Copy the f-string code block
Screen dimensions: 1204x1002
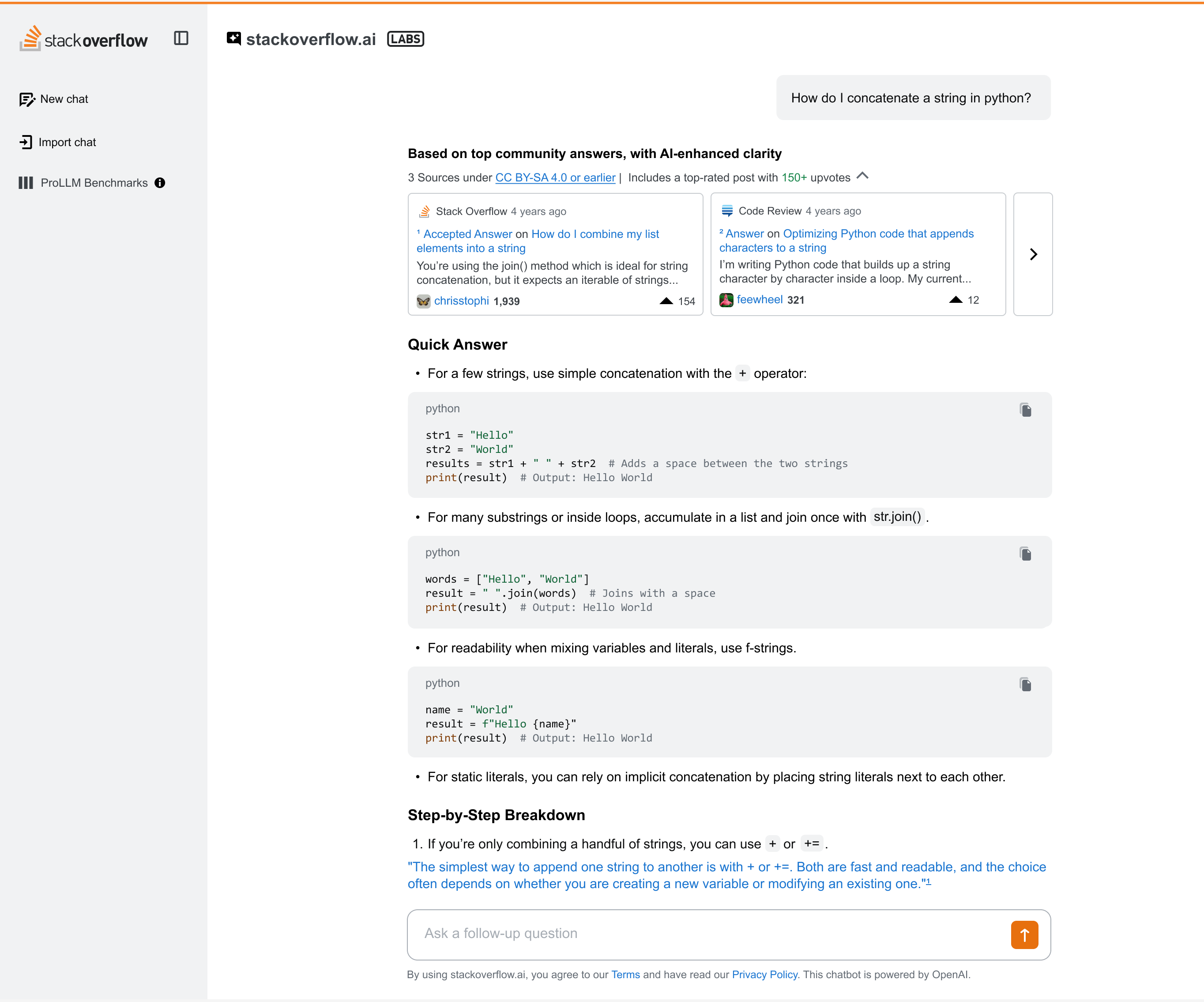point(1025,684)
